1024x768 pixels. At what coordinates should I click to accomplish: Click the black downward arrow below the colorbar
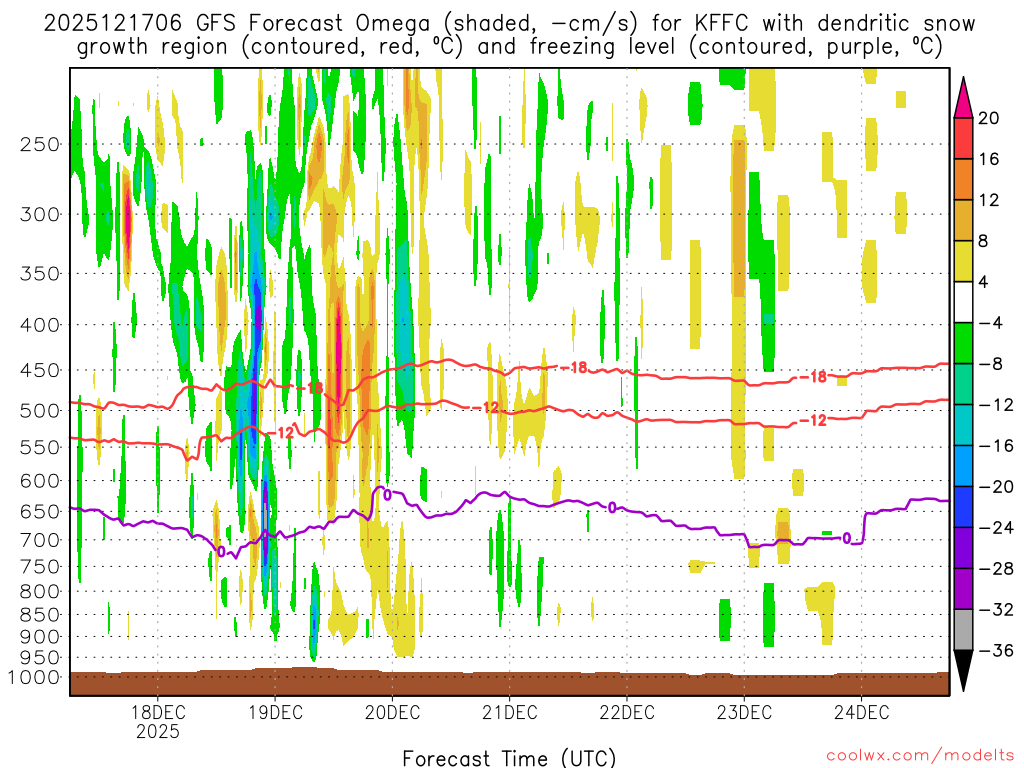point(963,671)
